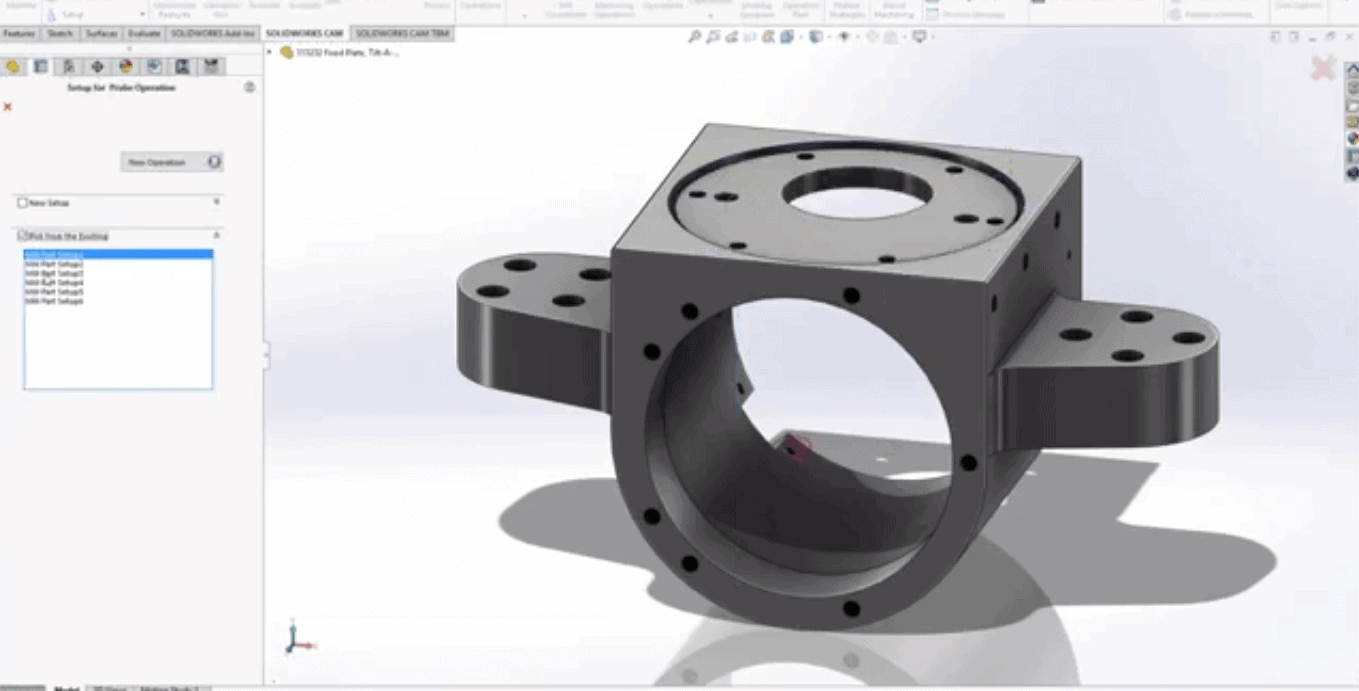Click the Fixed Plate part name in flyout tree
The height and width of the screenshot is (691, 1359).
[x=347, y=52]
